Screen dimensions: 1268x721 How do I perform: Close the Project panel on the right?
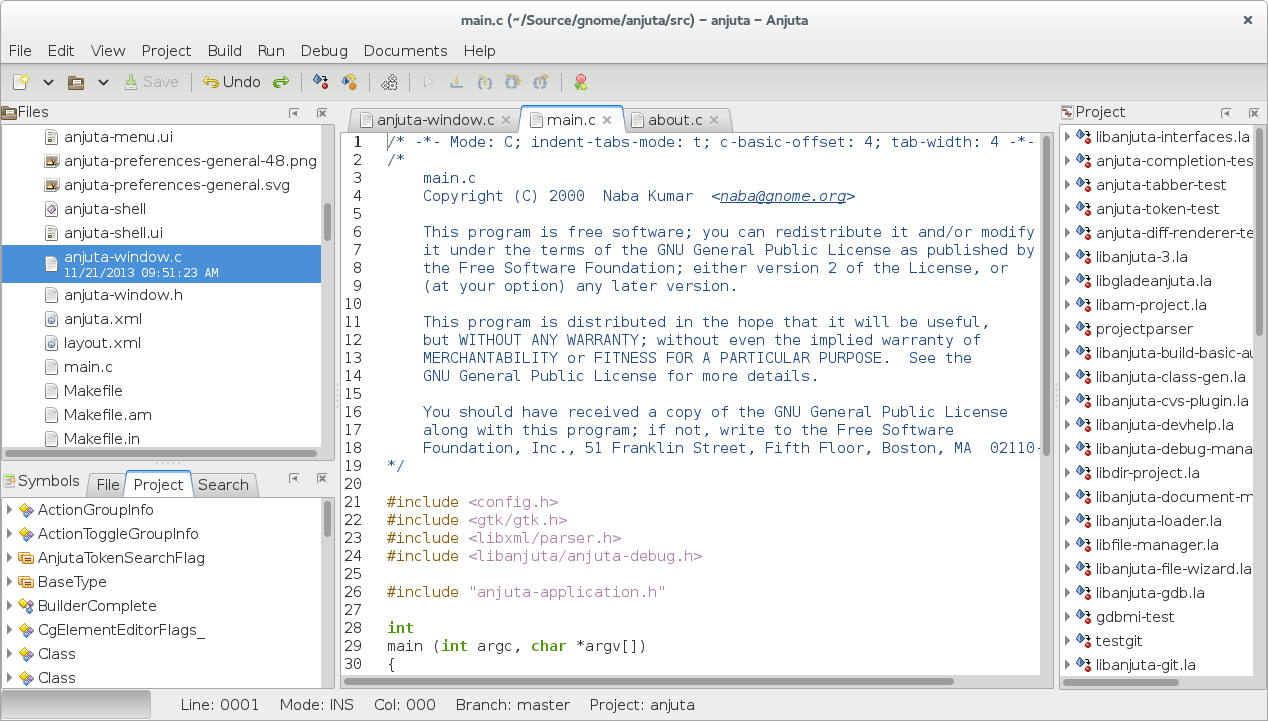point(1253,113)
